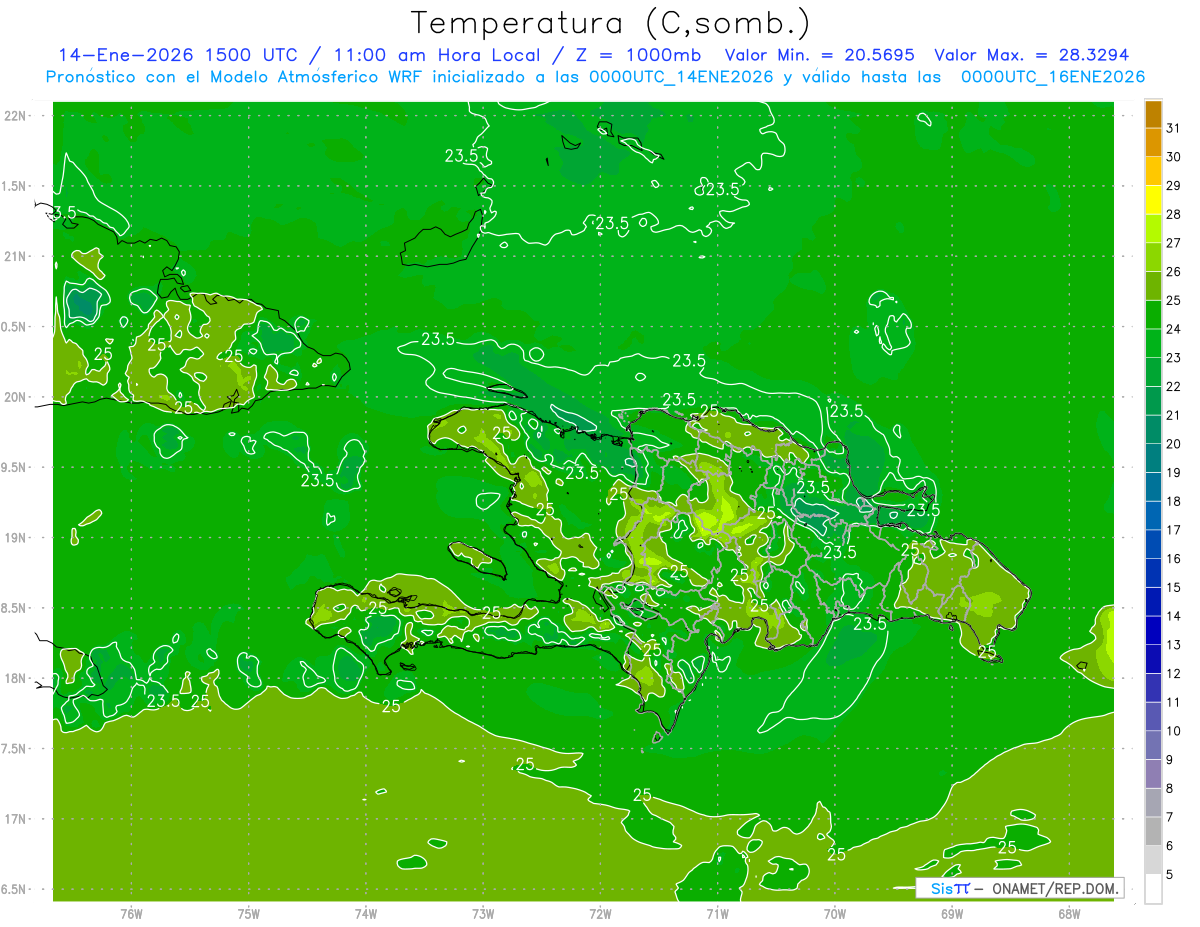Click "Pronóstico con el Modelo Atmósferico WRF" text
The width and height of the screenshot is (1200, 927).
[x=235, y=77]
